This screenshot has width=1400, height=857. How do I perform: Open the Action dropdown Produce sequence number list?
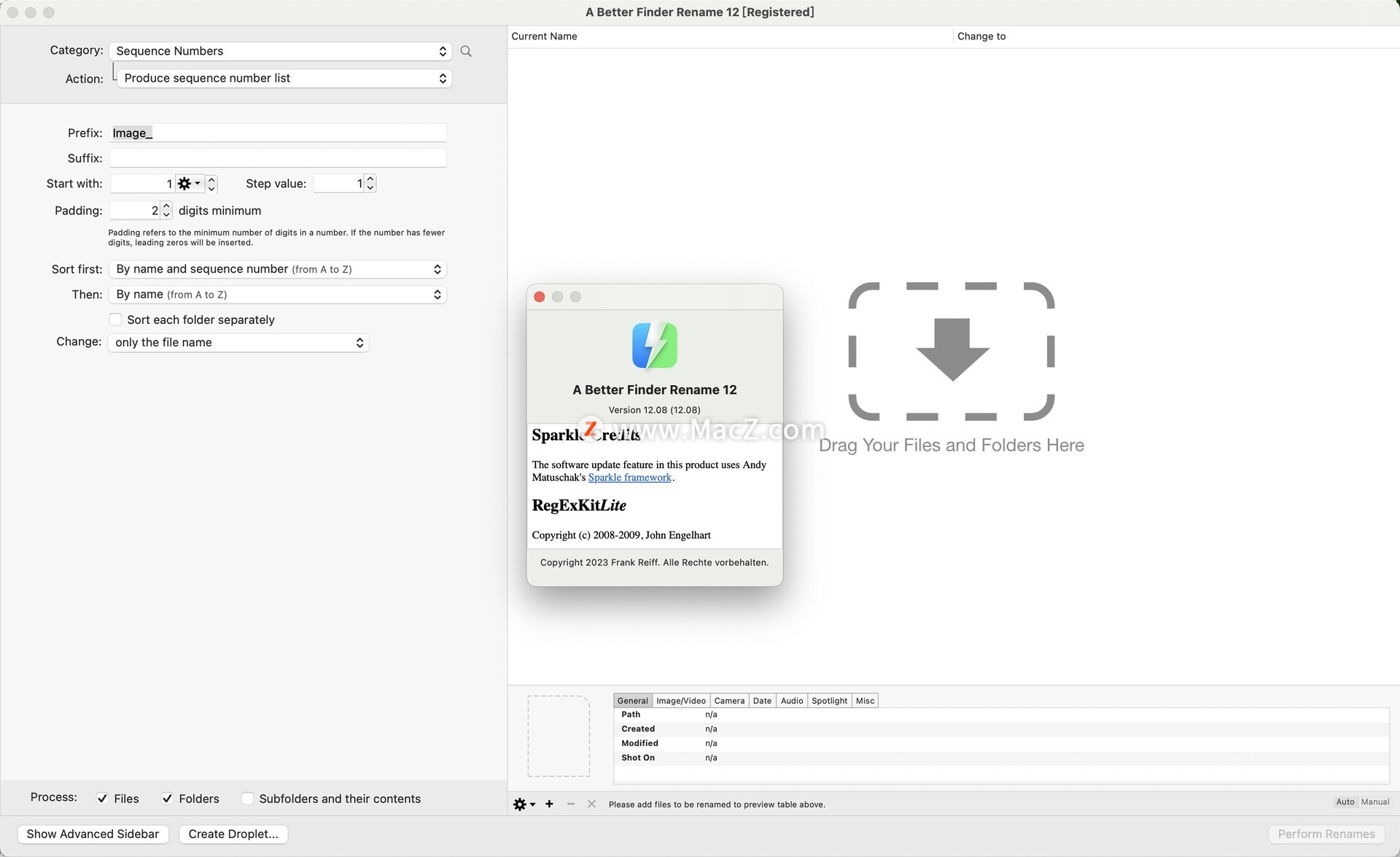(284, 78)
